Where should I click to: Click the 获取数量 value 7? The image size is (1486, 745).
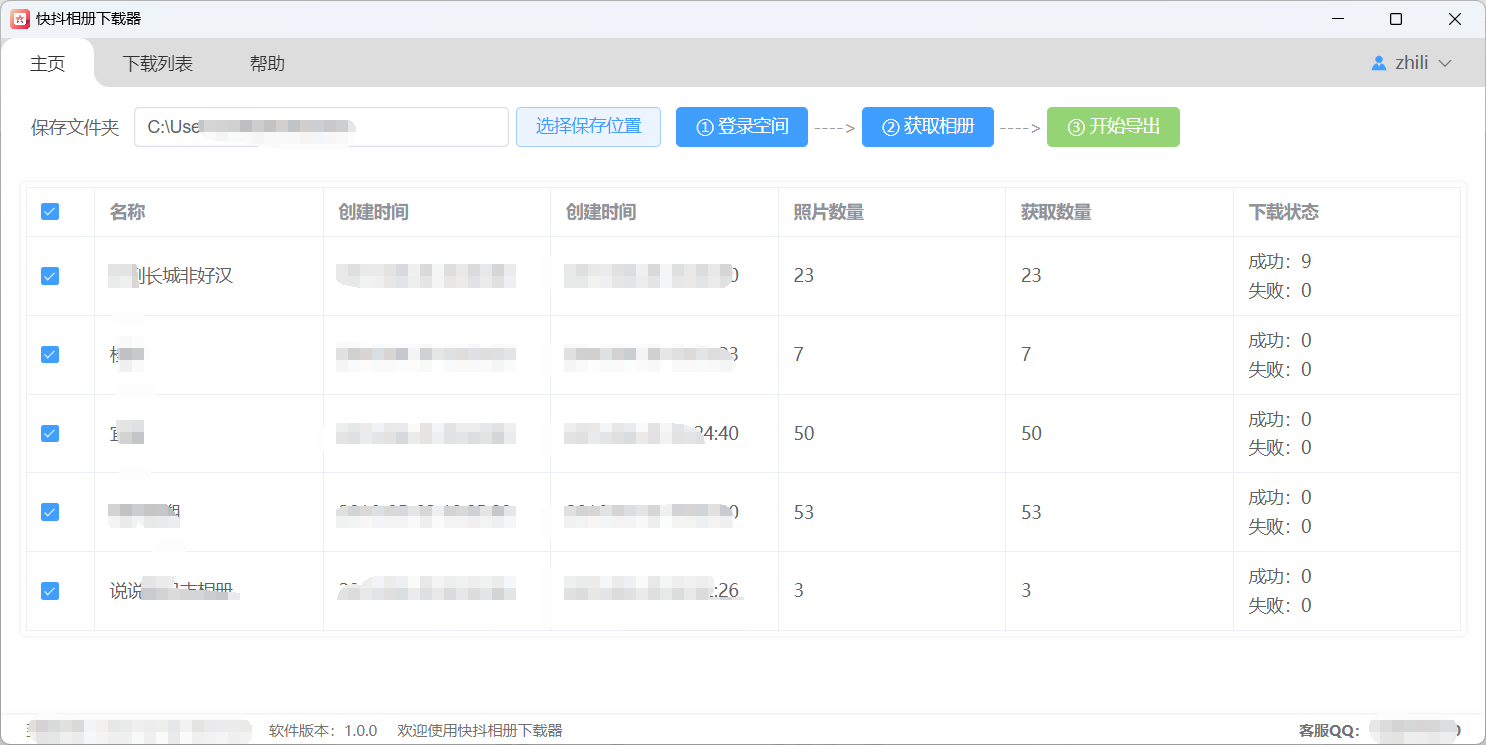1026,355
